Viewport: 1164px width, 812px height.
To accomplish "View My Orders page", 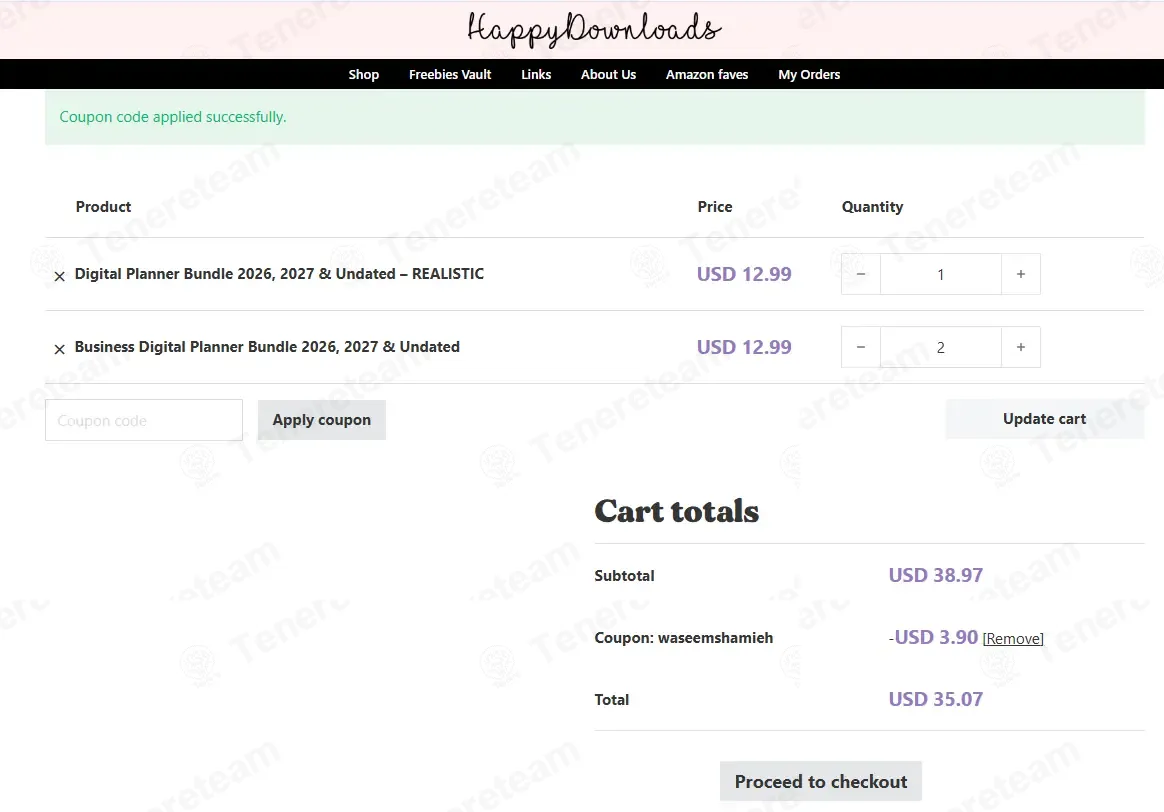I will pyautogui.click(x=809, y=74).
